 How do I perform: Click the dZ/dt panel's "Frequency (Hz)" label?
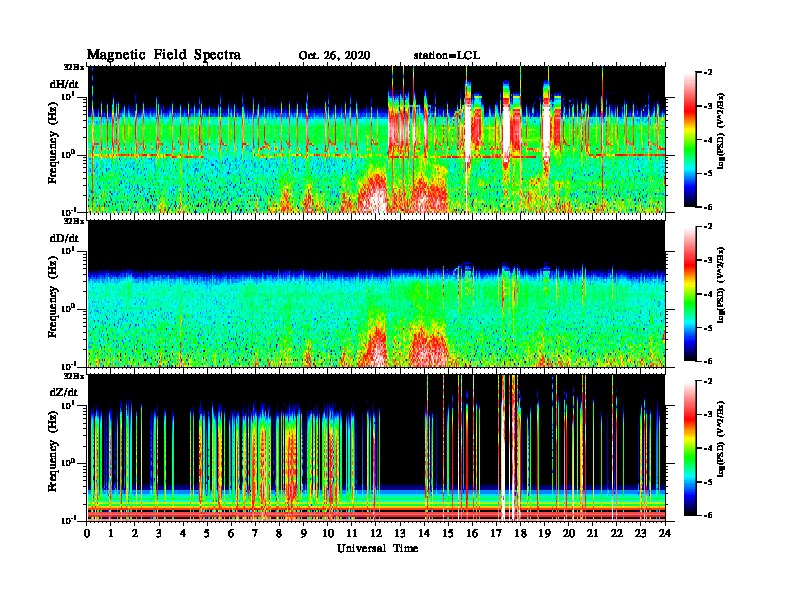pyautogui.click(x=53, y=449)
